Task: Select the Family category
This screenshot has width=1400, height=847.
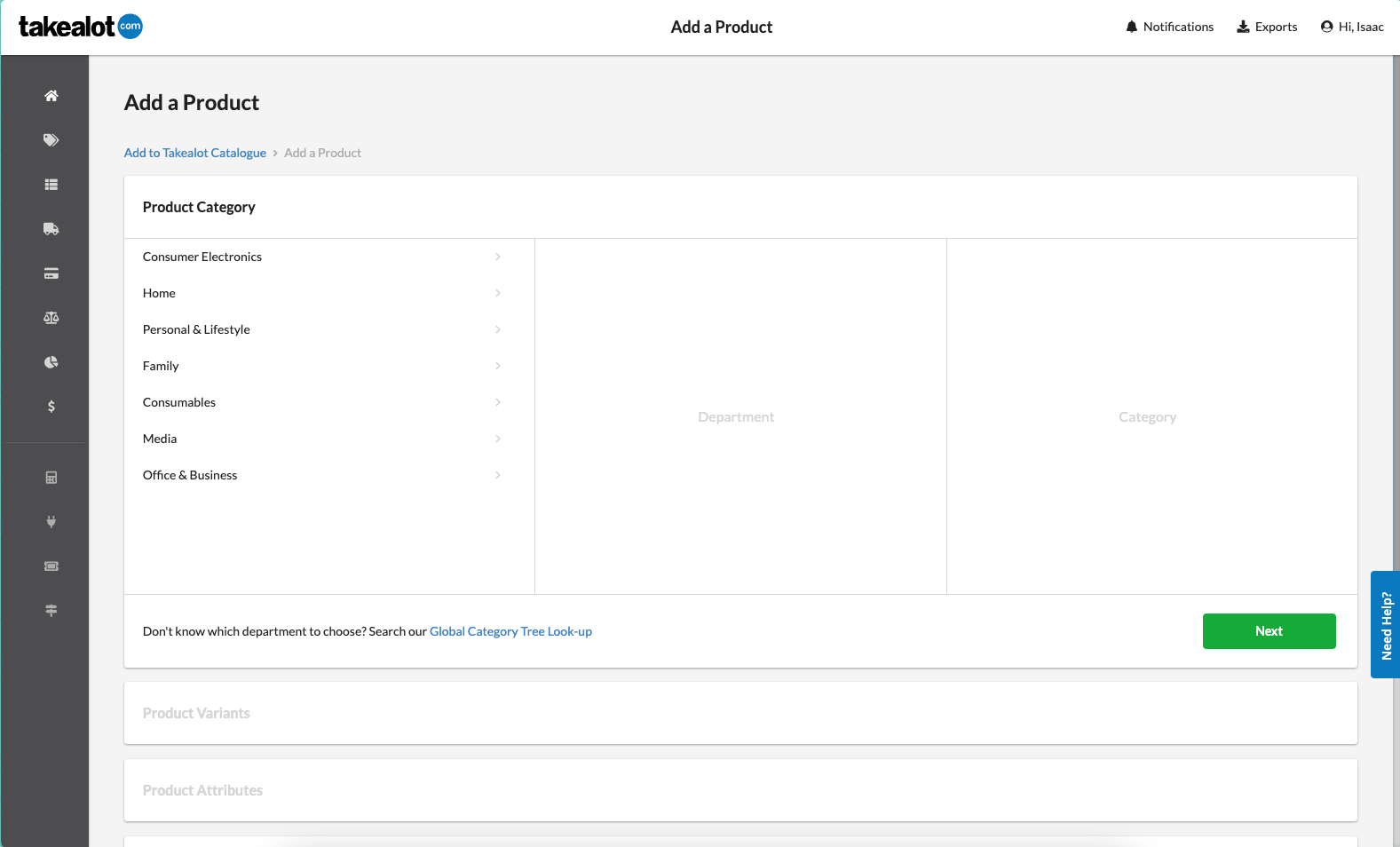Action: [x=321, y=366]
